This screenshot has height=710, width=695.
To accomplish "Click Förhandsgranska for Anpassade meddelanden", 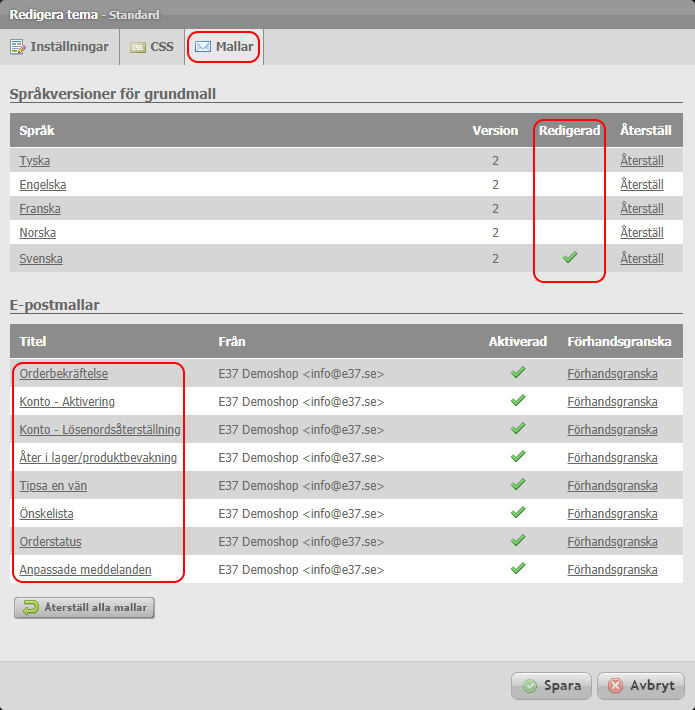I will [612, 570].
